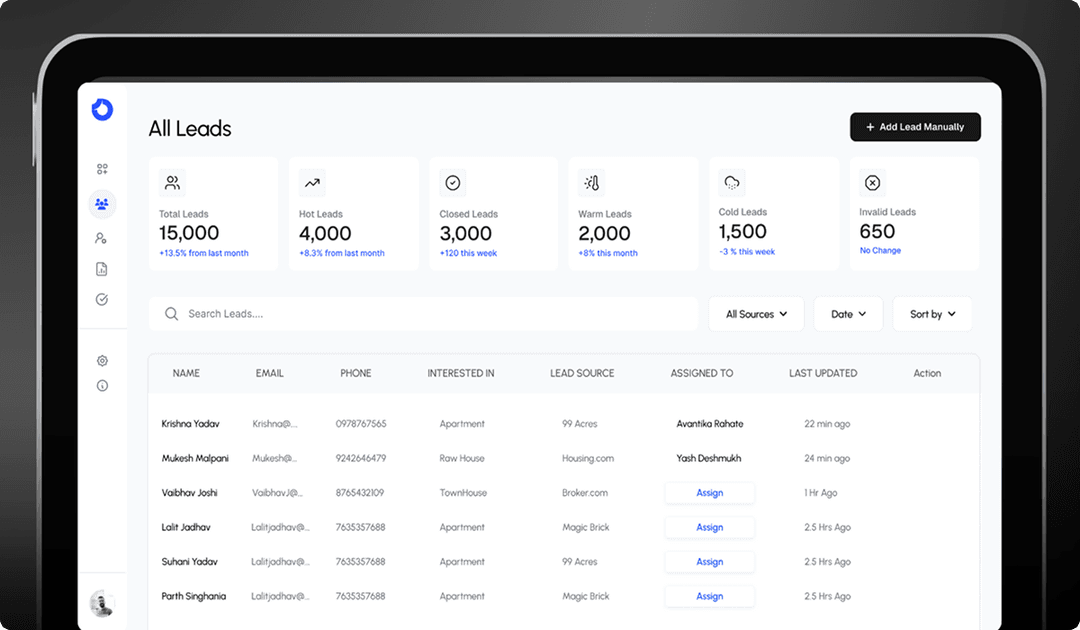Expand the Sort by dropdown

tap(932, 314)
